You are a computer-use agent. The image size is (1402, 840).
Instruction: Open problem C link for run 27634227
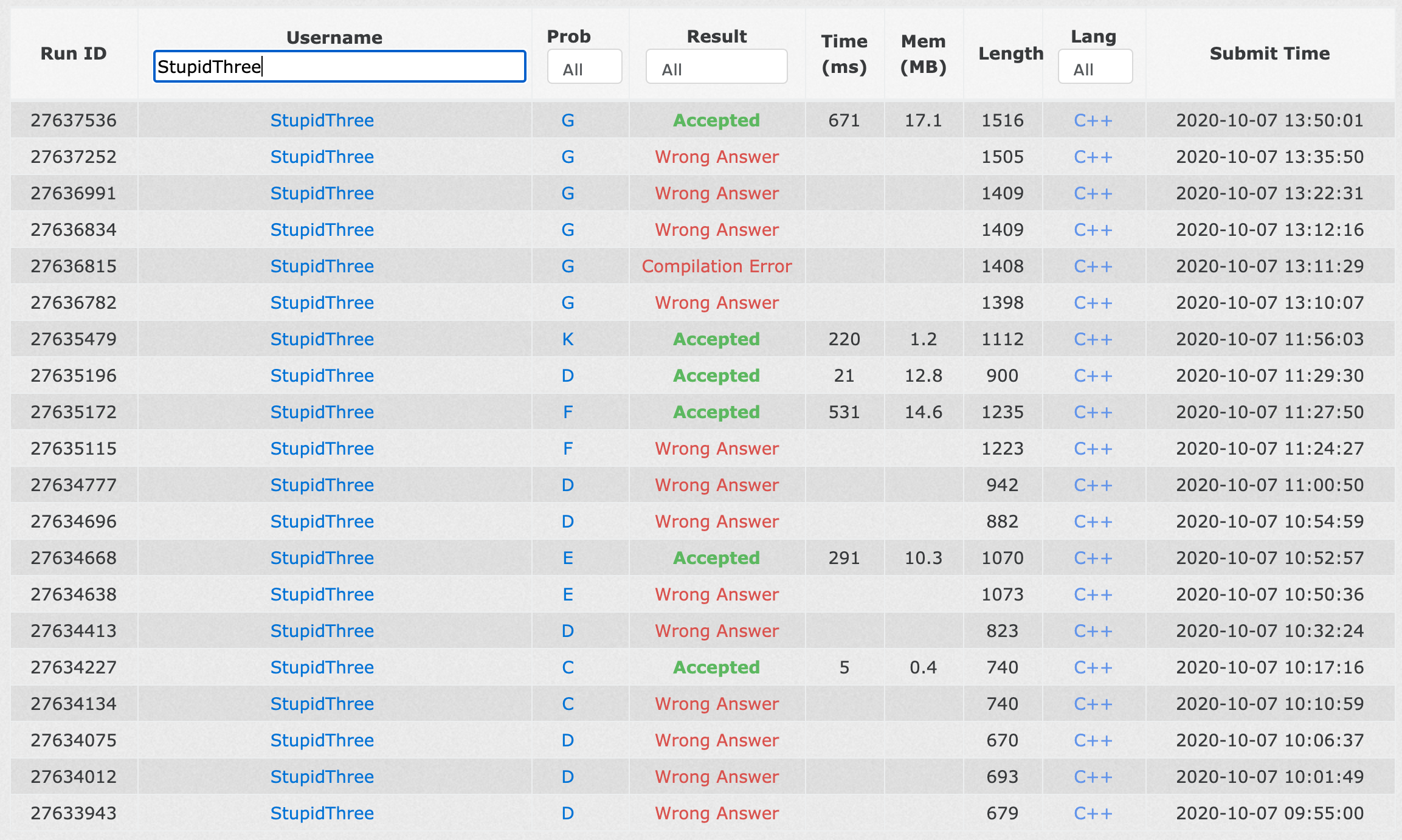(567, 667)
